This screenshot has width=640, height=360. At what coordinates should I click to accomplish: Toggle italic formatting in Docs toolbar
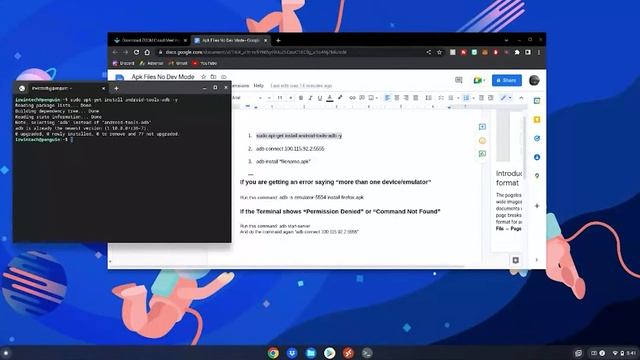pyautogui.click(x=310, y=98)
